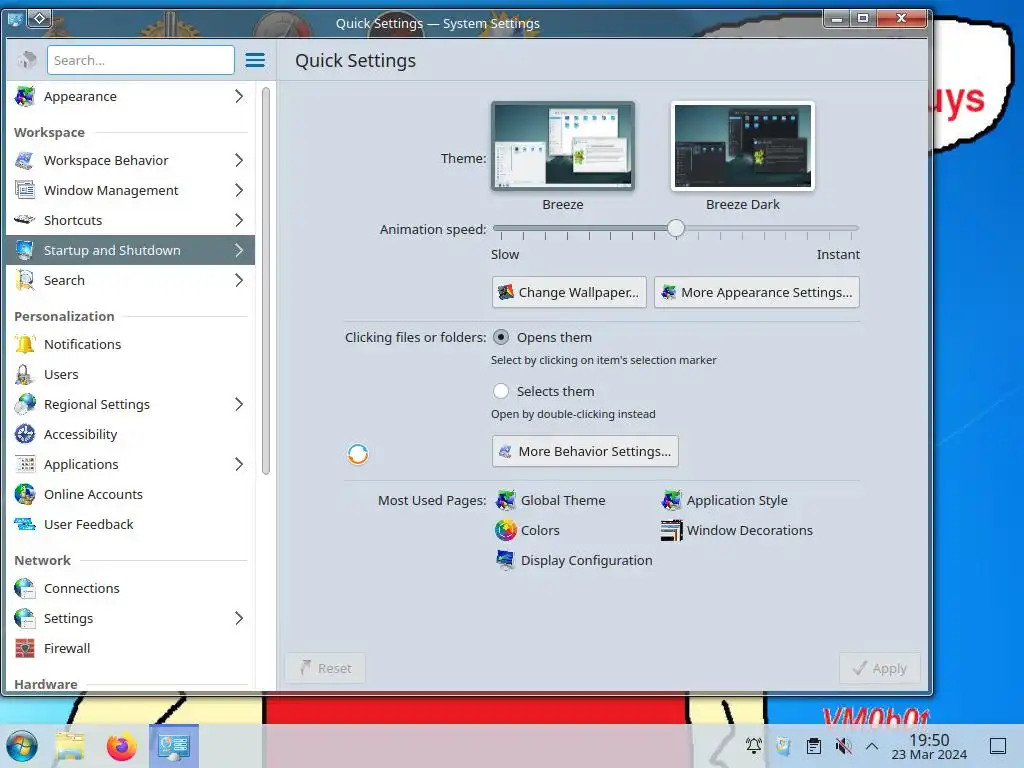Select the Opens them radio button

pyautogui.click(x=501, y=338)
